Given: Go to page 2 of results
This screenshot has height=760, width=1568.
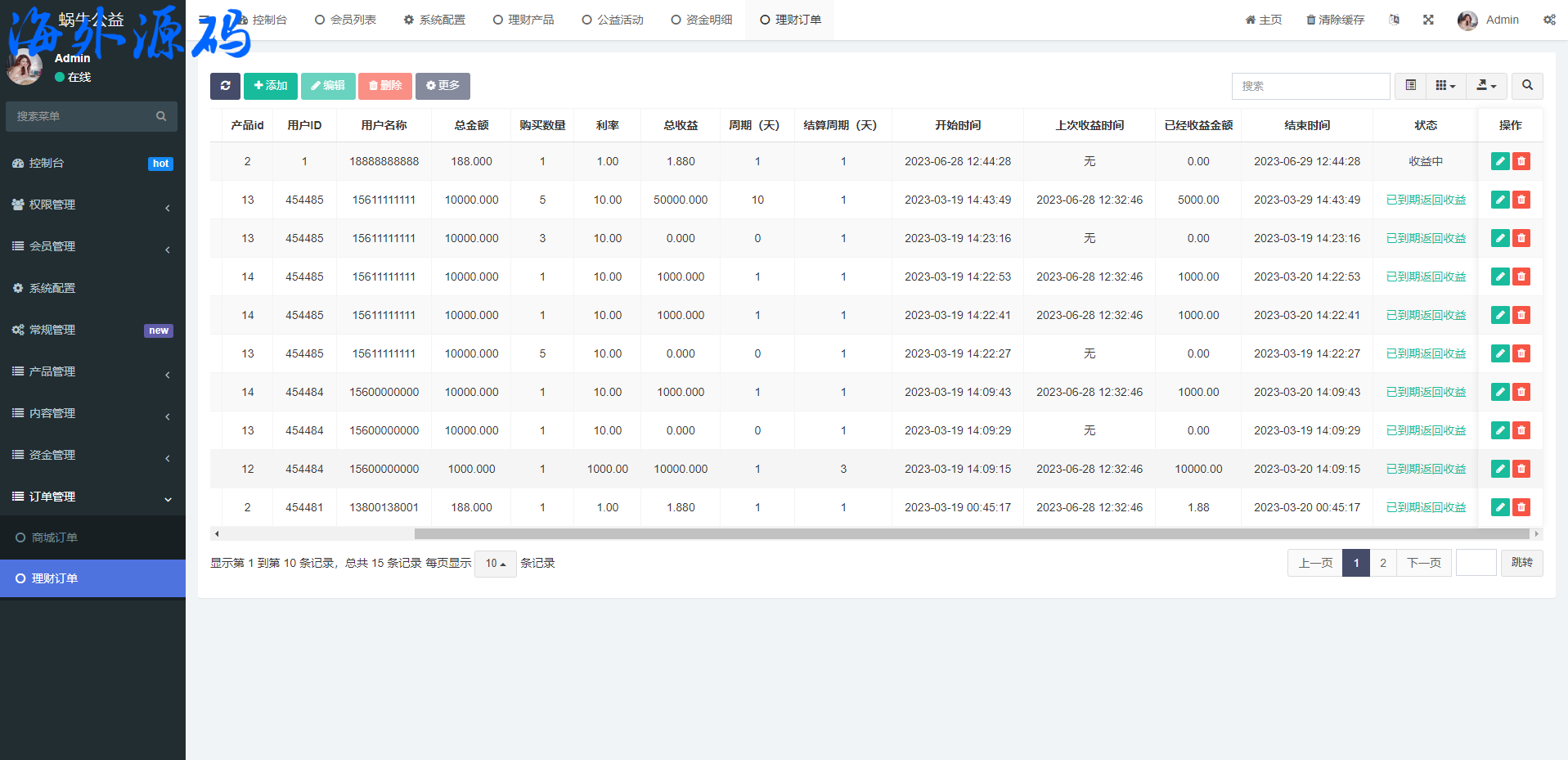Looking at the screenshot, I should (x=1382, y=563).
